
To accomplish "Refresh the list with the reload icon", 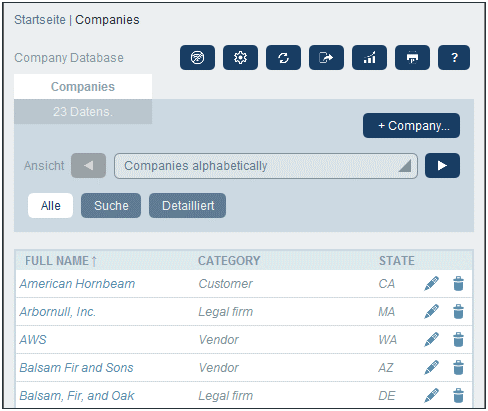I will pyautogui.click(x=283, y=58).
